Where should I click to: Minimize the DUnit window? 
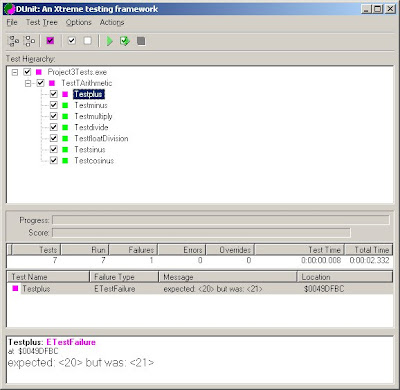pyautogui.click(x=367, y=9)
